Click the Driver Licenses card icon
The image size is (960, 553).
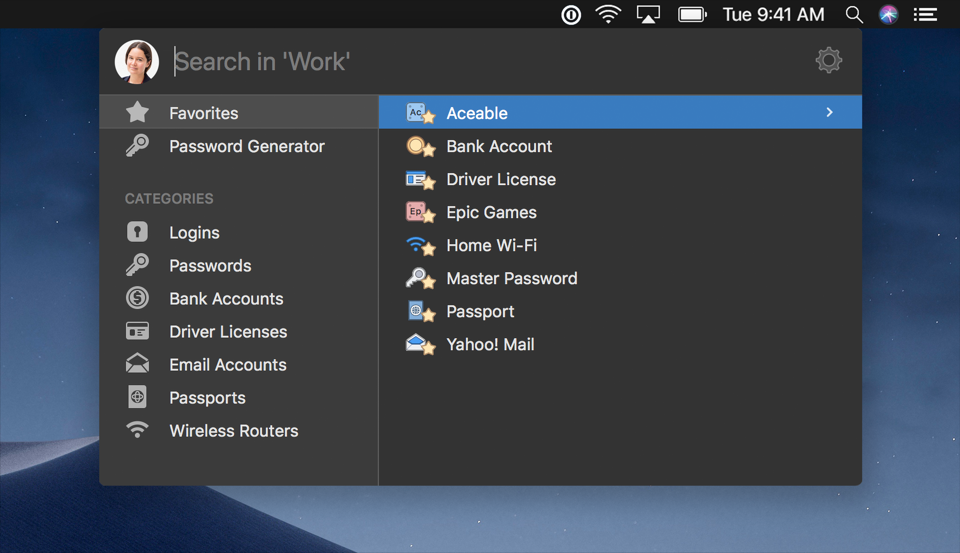(137, 331)
